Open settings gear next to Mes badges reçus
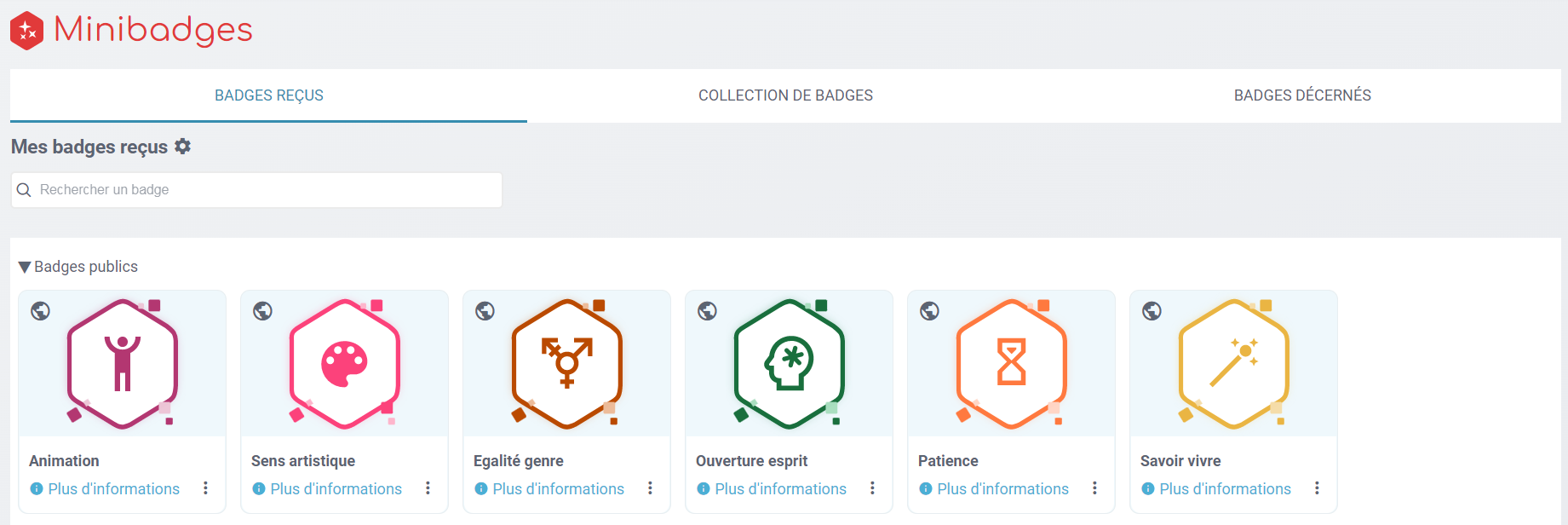The image size is (1568, 525). click(182, 147)
